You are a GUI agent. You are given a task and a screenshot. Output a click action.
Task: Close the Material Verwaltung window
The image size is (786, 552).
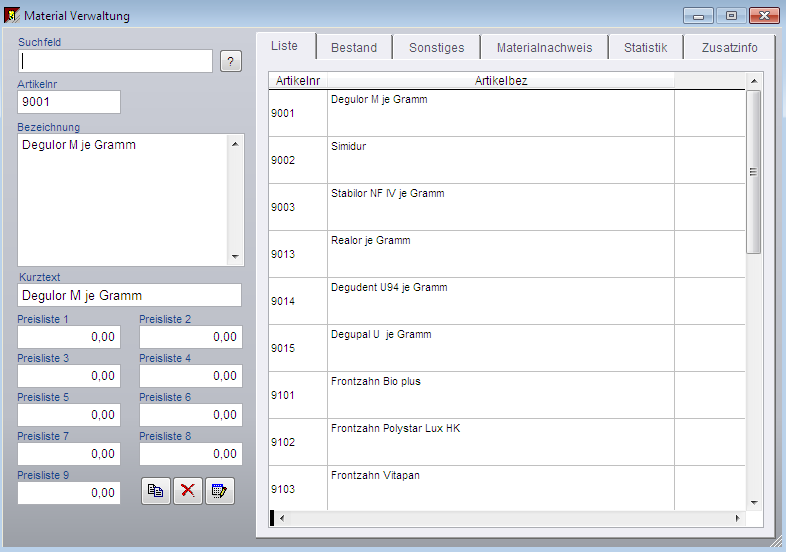point(764,16)
